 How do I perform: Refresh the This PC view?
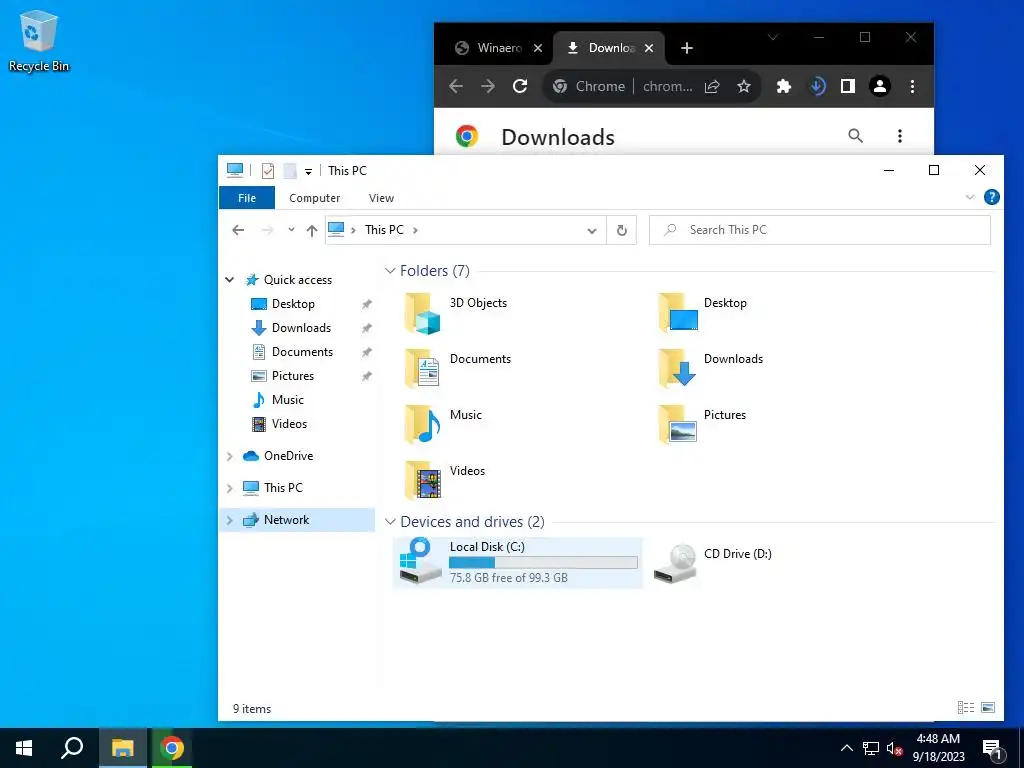click(x=622, y=230)
